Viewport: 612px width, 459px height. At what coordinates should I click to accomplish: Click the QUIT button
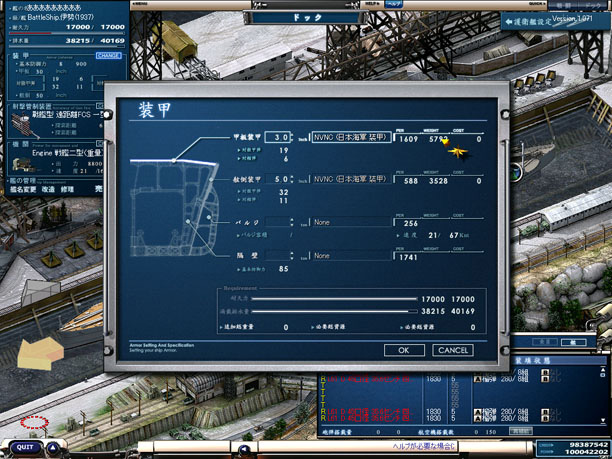click(x=25, y=447)
